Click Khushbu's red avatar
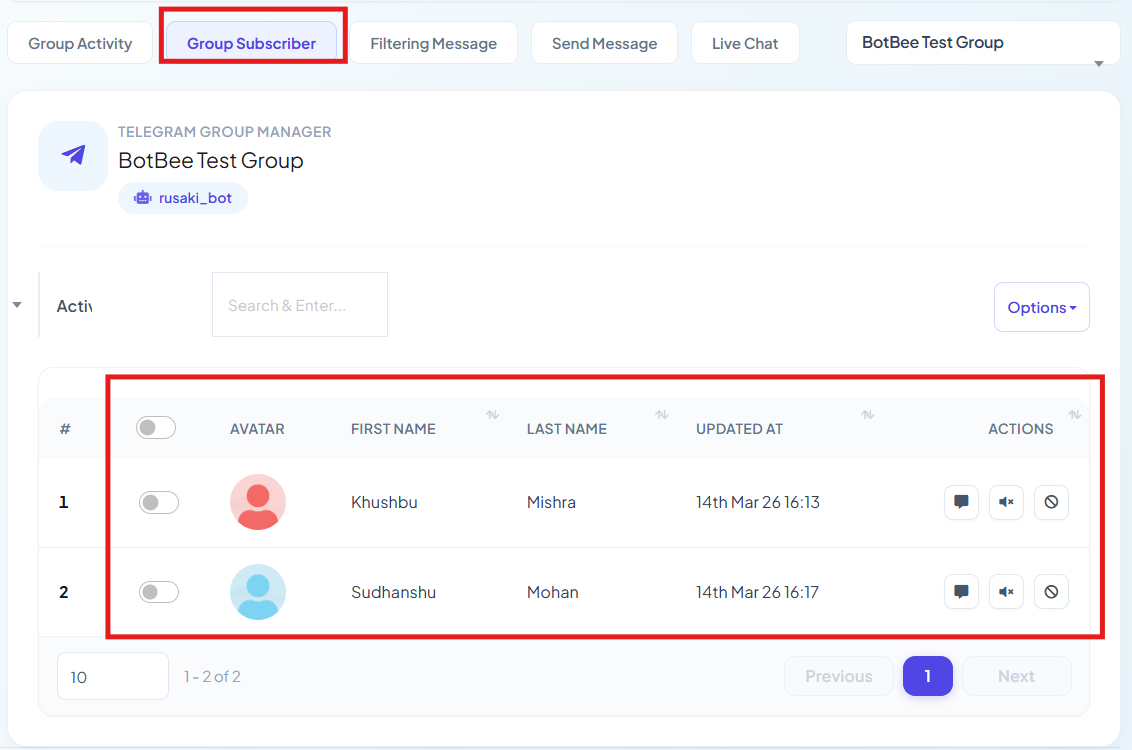This screenshot has height=750, width=1132. (258, 502)
